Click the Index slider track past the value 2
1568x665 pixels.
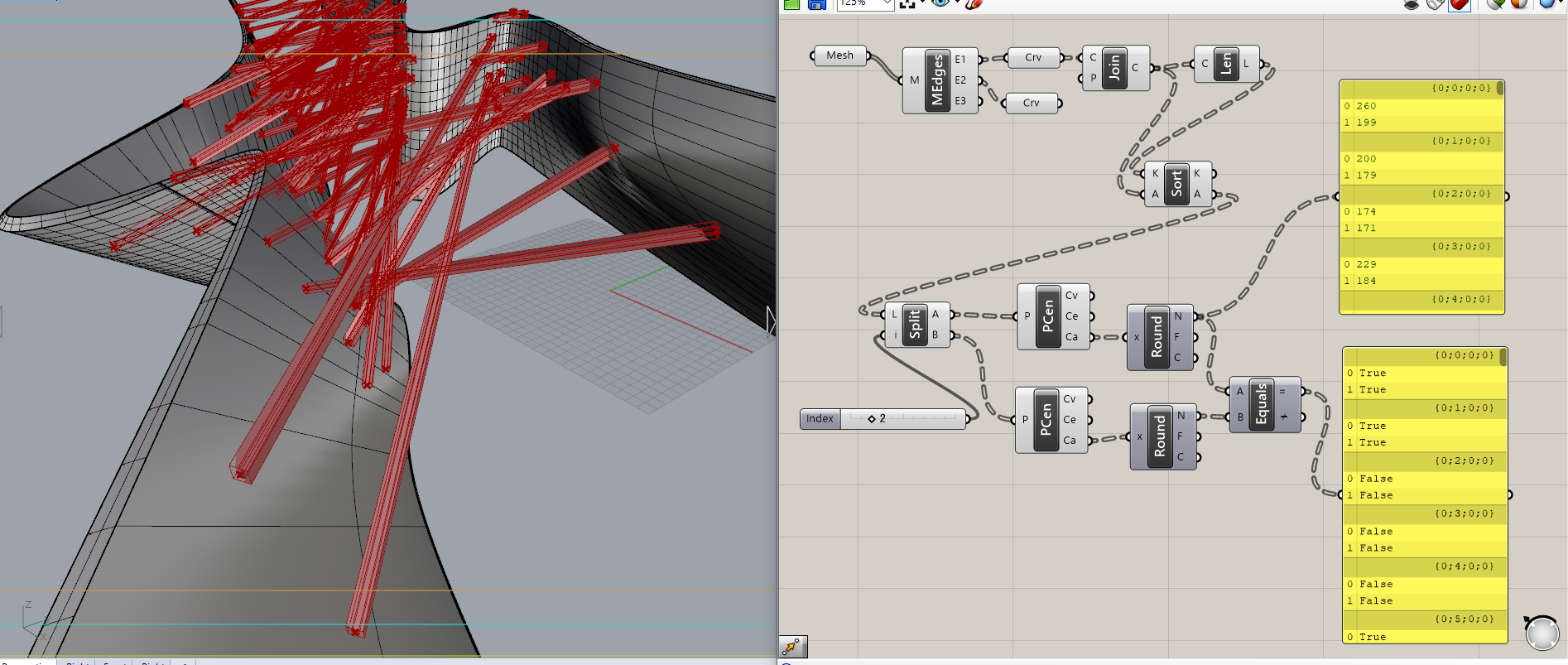(x=923, y=419)
